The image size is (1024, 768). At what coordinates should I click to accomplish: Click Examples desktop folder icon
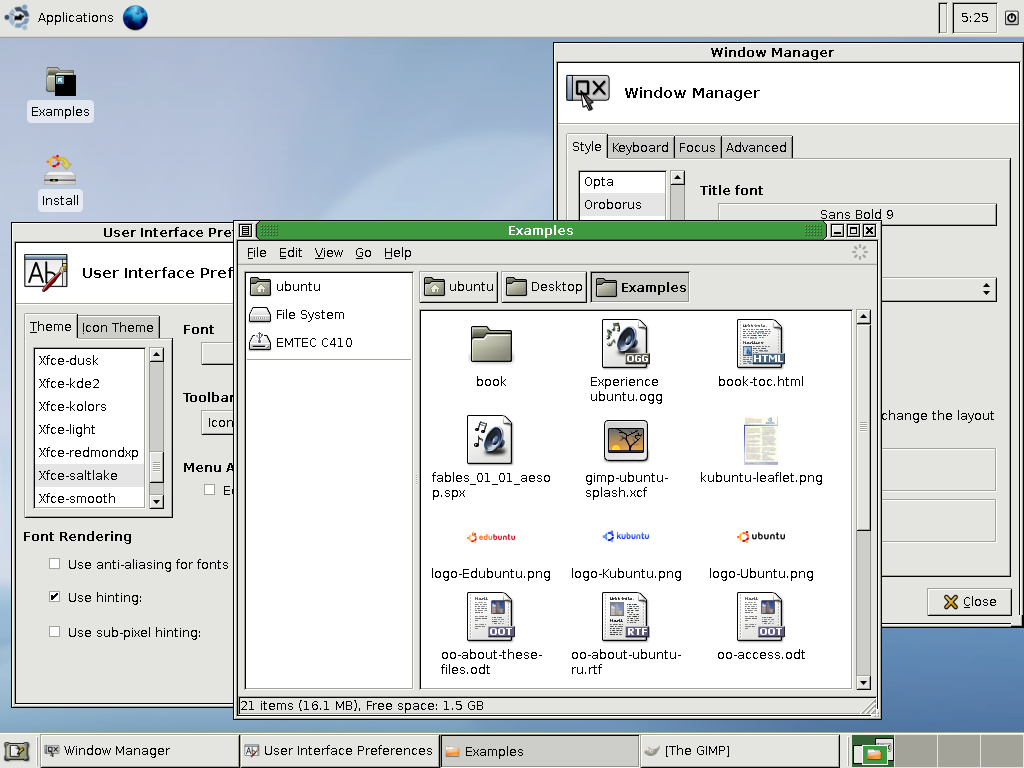click(60, 82)
